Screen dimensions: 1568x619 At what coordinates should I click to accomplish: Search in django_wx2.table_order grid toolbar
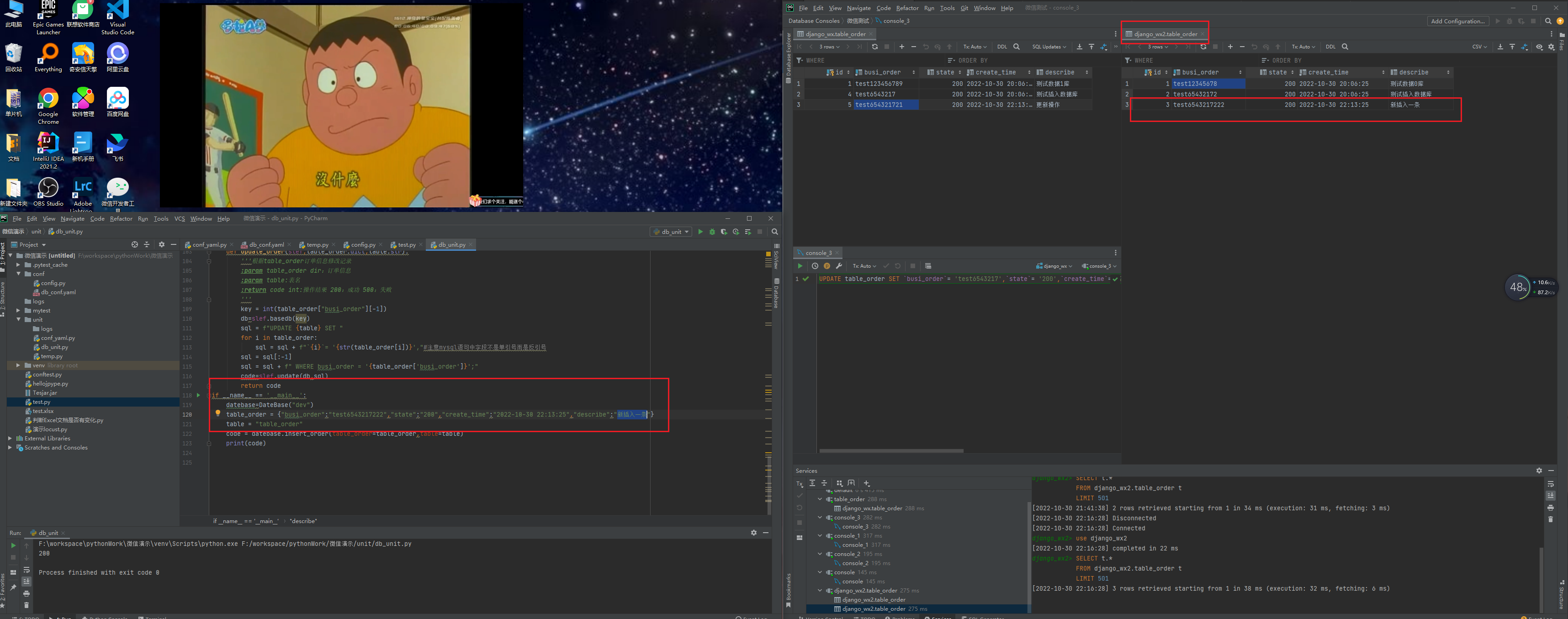click(1345, 47)
